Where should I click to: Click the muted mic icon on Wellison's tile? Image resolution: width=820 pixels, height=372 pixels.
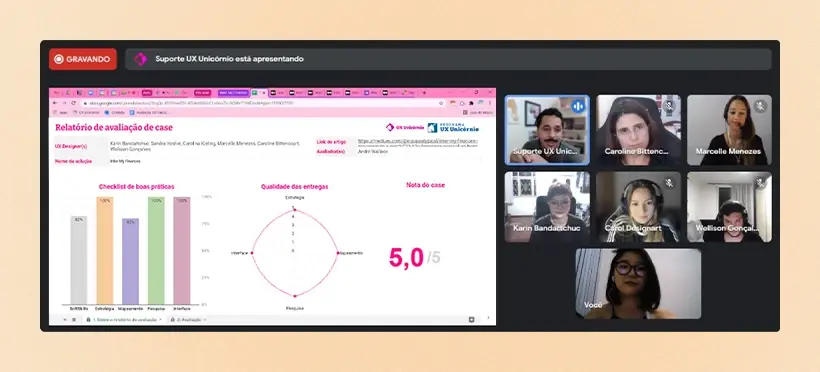click(x=760, y=183)
